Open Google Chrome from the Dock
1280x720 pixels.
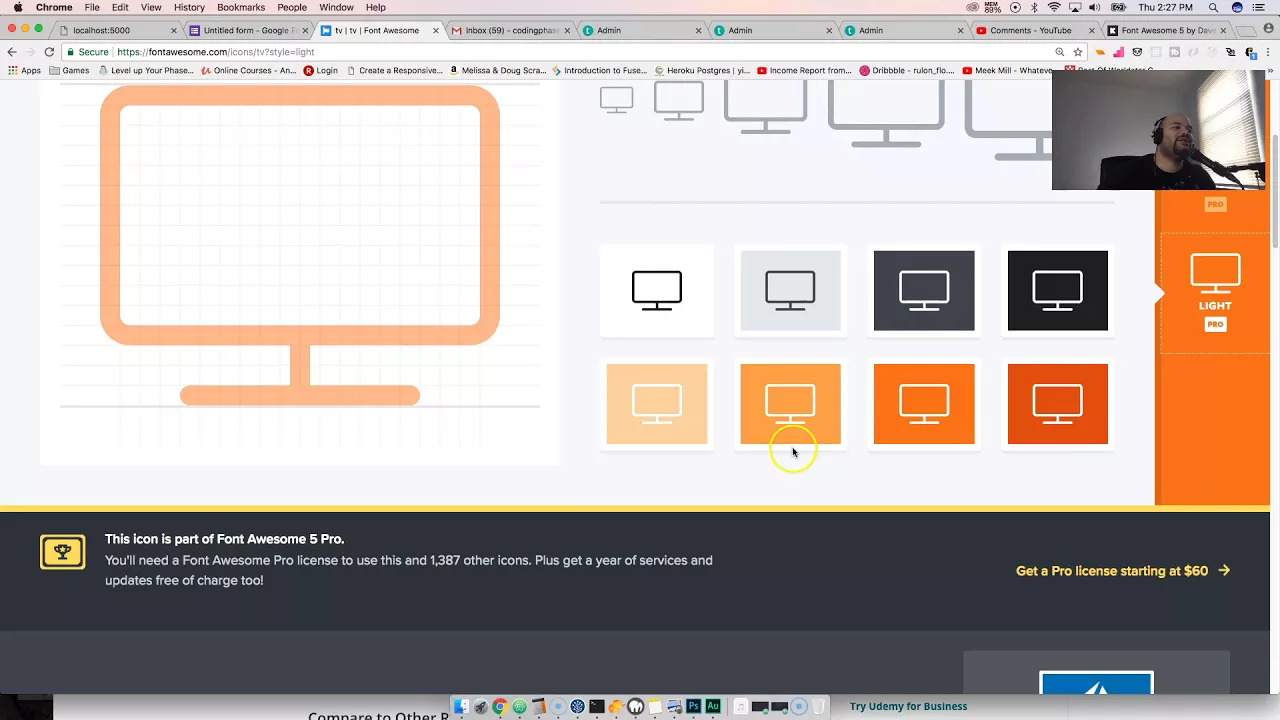(x=500, y=707)
